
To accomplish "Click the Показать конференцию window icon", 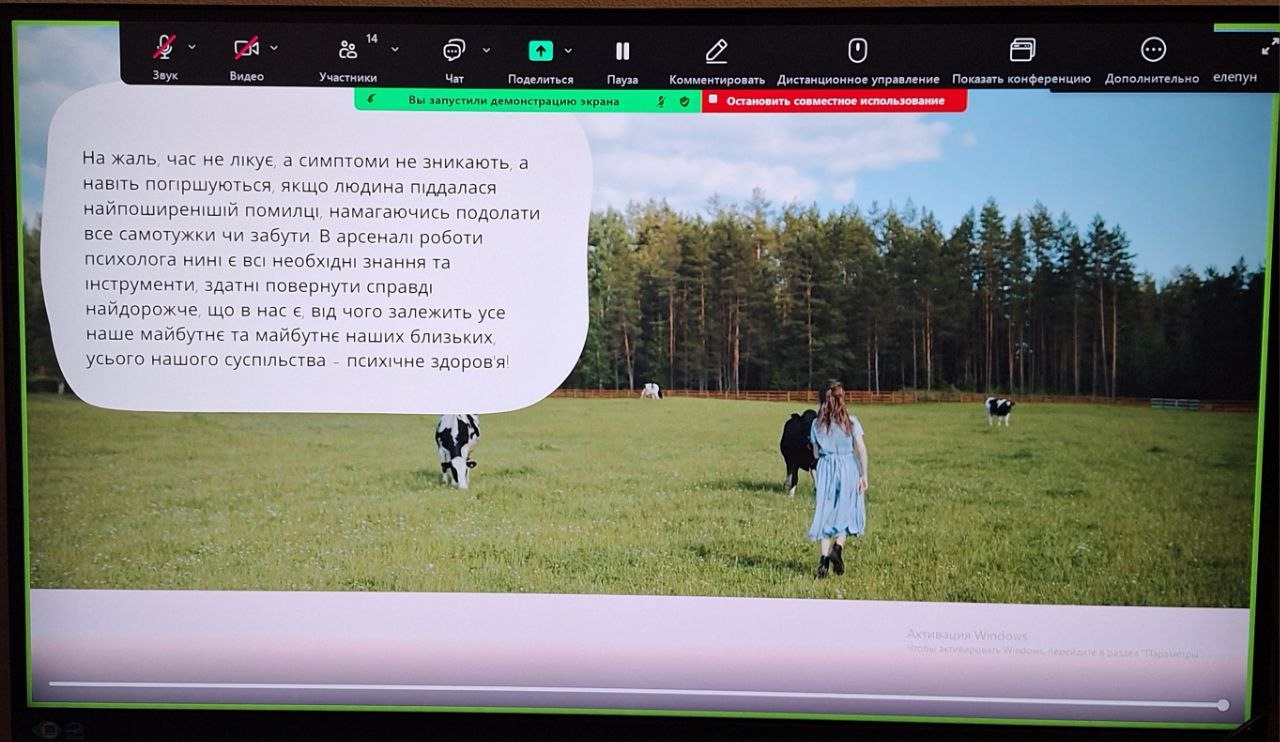I will click(x=1022, y=50).
